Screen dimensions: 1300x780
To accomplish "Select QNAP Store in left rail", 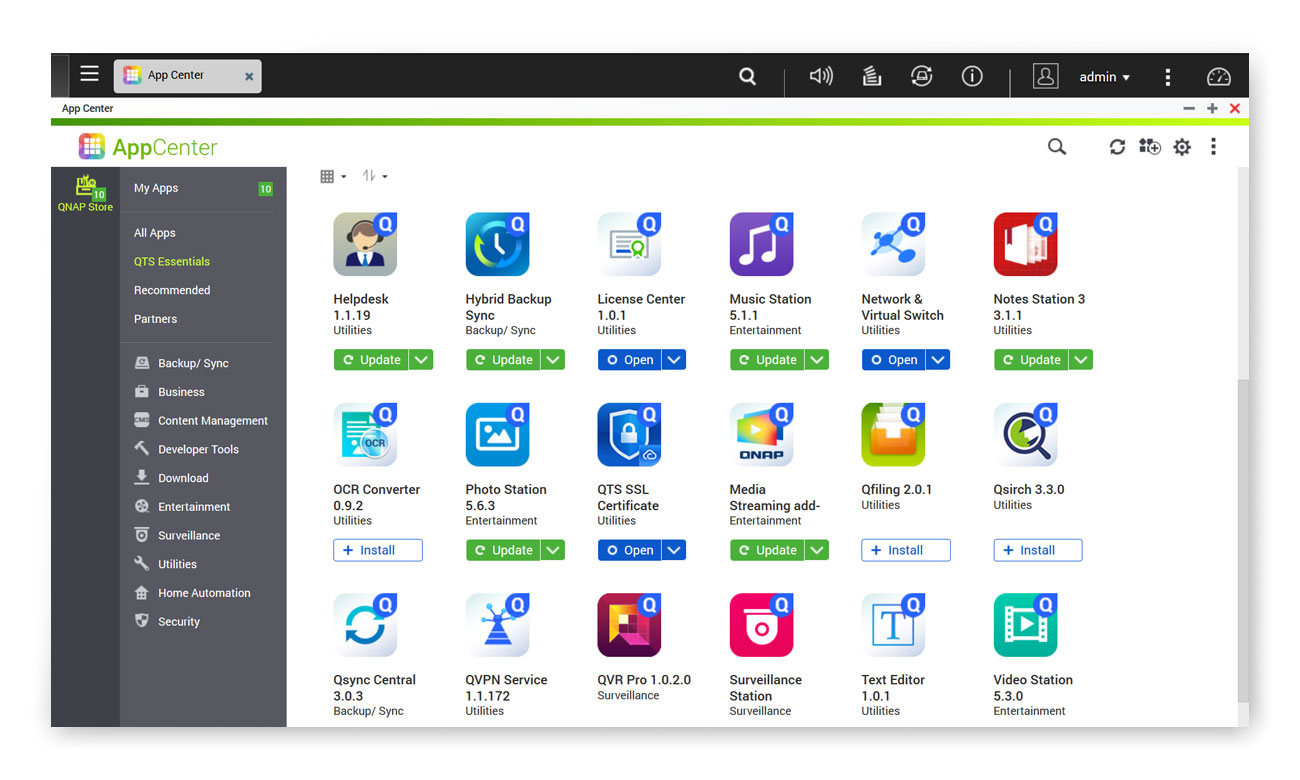I will click(85, 193).
